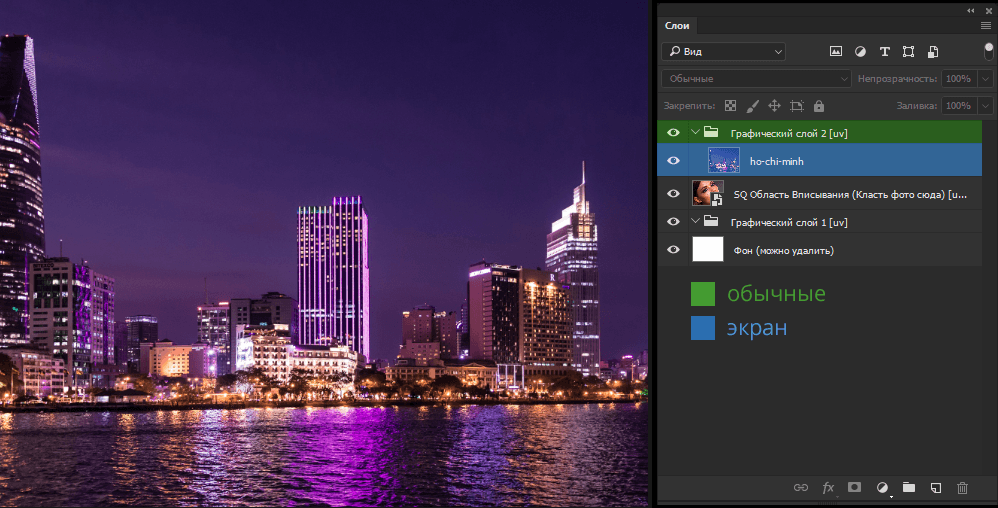998x508 pixels.
Task: Filter layers by pixel layer type
Action: pos(836,51)
